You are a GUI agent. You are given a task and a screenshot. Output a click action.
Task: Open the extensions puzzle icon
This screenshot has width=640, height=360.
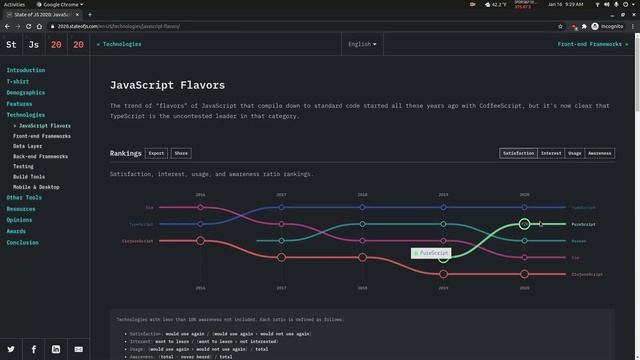[584, 27]
